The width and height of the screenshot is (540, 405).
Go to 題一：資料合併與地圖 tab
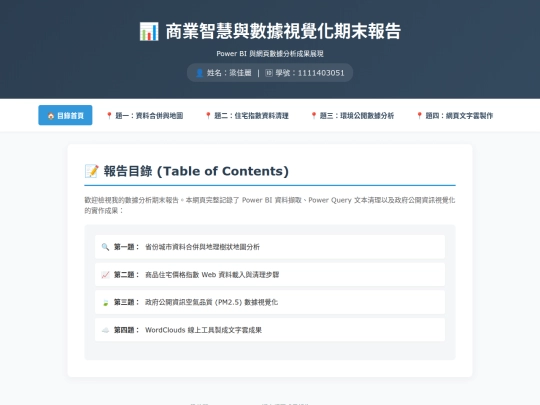pos(145,115)
